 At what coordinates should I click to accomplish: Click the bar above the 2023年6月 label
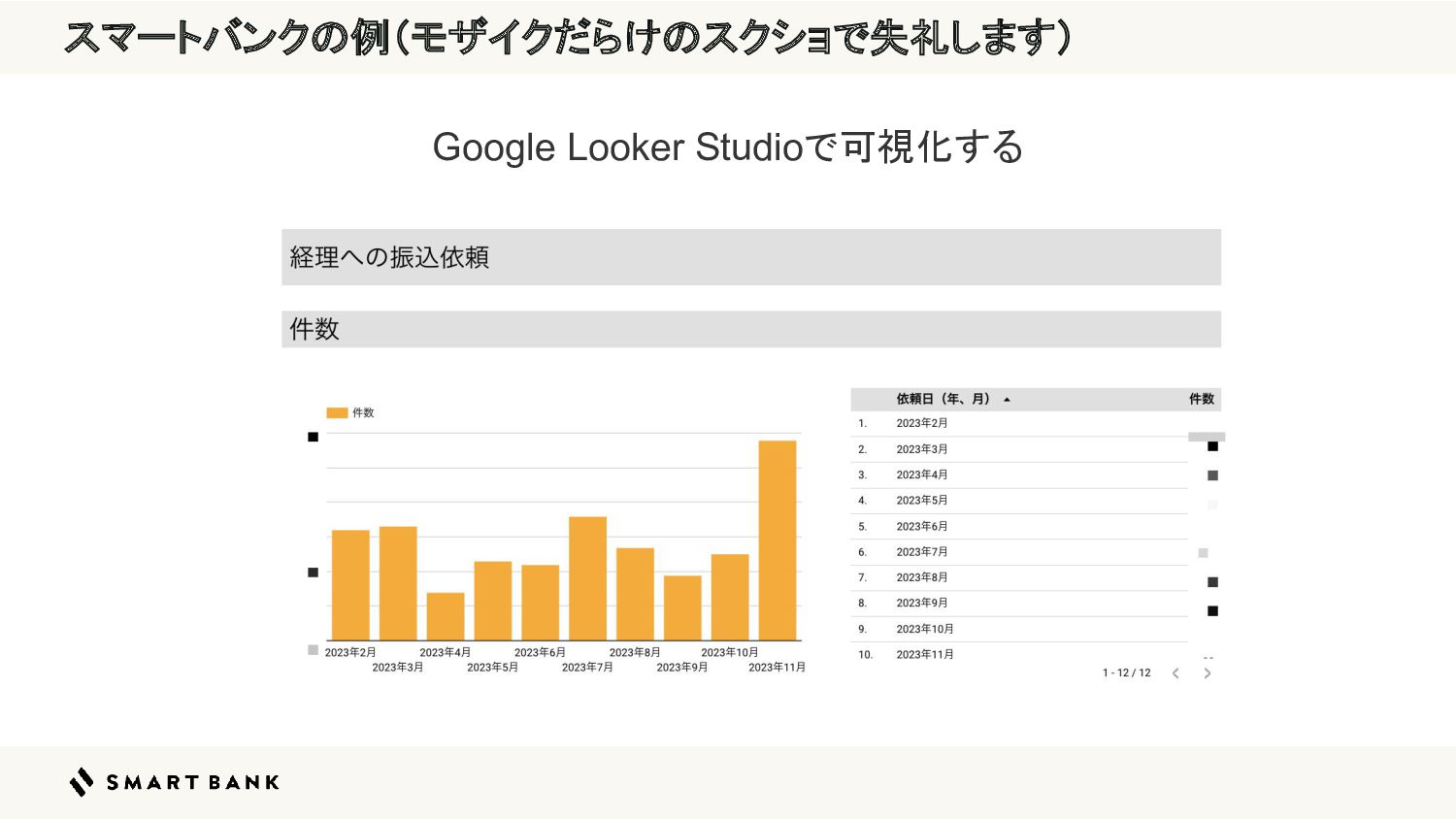tap(541, 603)
